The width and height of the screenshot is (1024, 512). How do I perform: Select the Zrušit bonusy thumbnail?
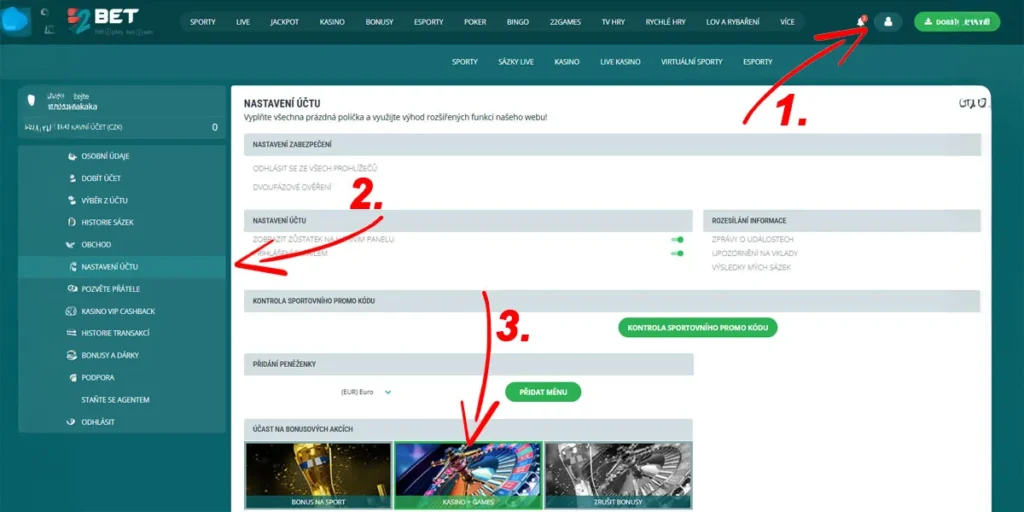point(618,475)
